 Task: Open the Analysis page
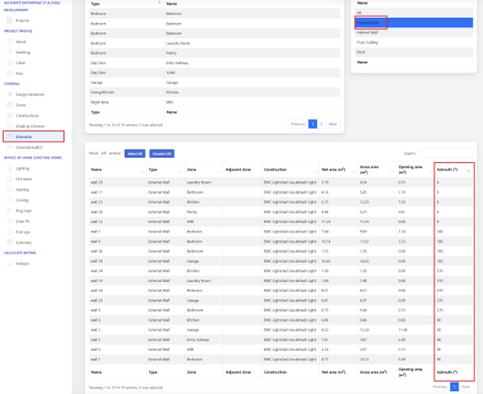(22, 264)
